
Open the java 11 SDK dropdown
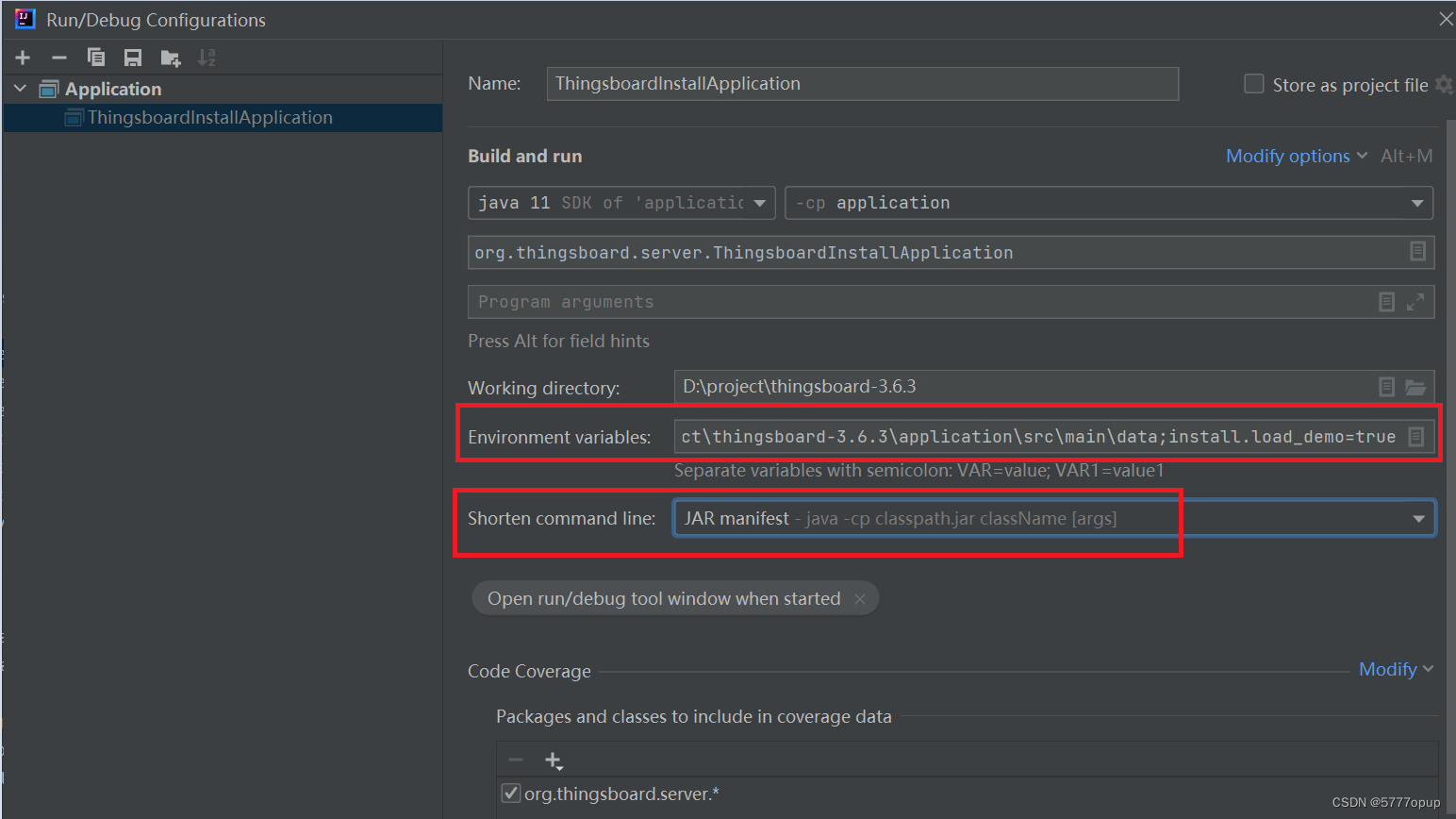[621, 203]
